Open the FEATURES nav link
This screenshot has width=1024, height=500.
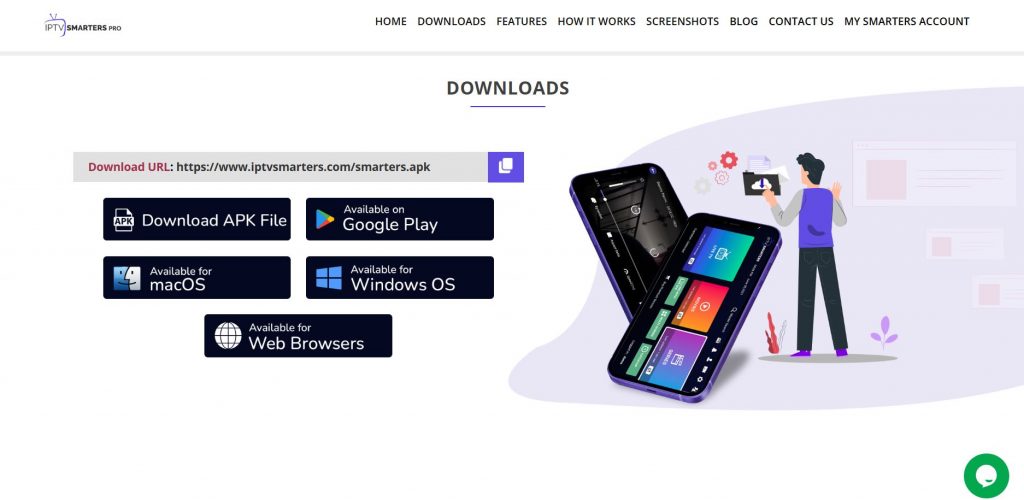[x=521, y=22]
